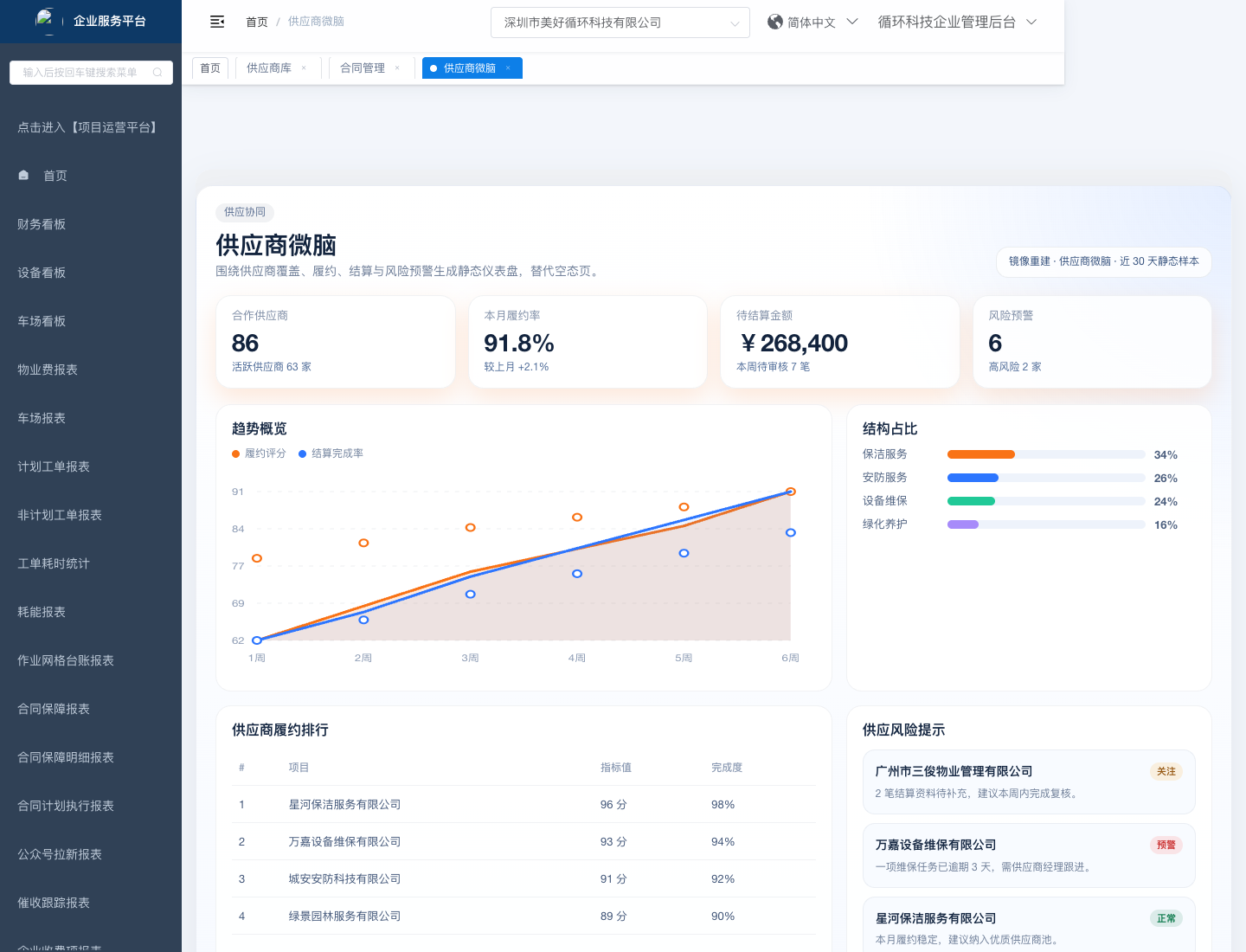Open the company selector 深圳市美好循环科技有限公司
Viewport: 1246px width, 952px height.
point(620,23)
